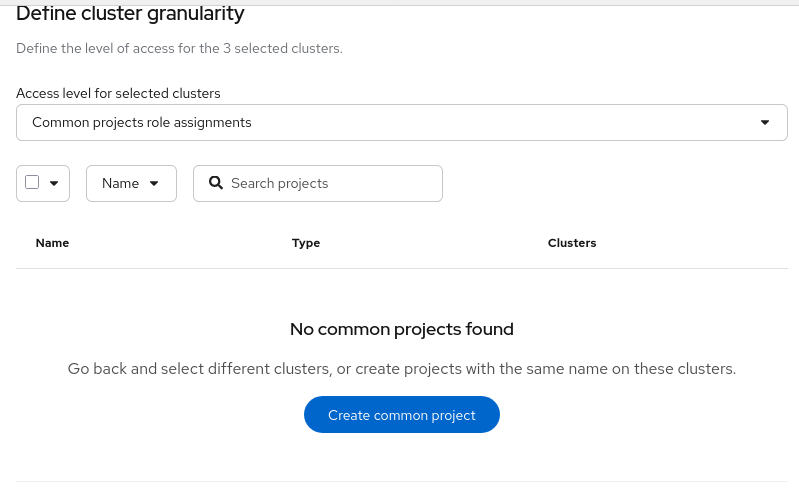The height and width of the screenshot is (502, 799).
Task: Click the magnifying glass search icon
Action: coord(215,183)
